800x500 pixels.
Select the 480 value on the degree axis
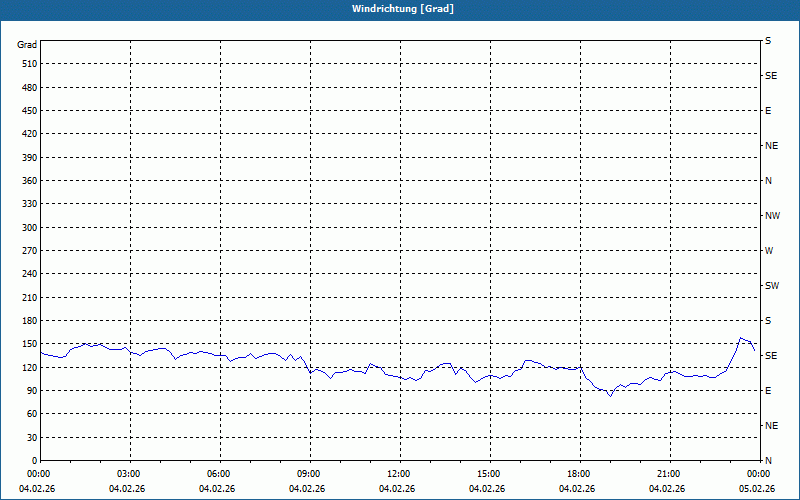tap(30, 88)
